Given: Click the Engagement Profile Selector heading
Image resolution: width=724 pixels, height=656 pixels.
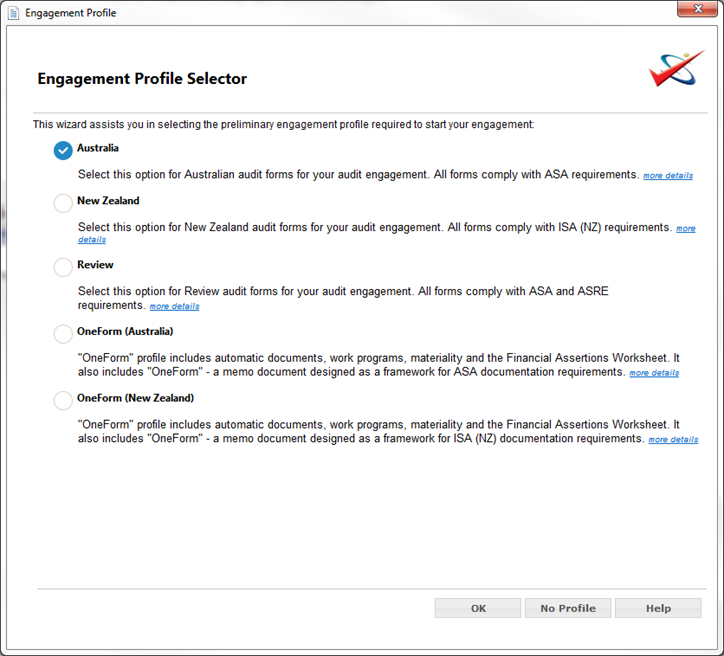Looking at the screenshot, I should [142, 78].
